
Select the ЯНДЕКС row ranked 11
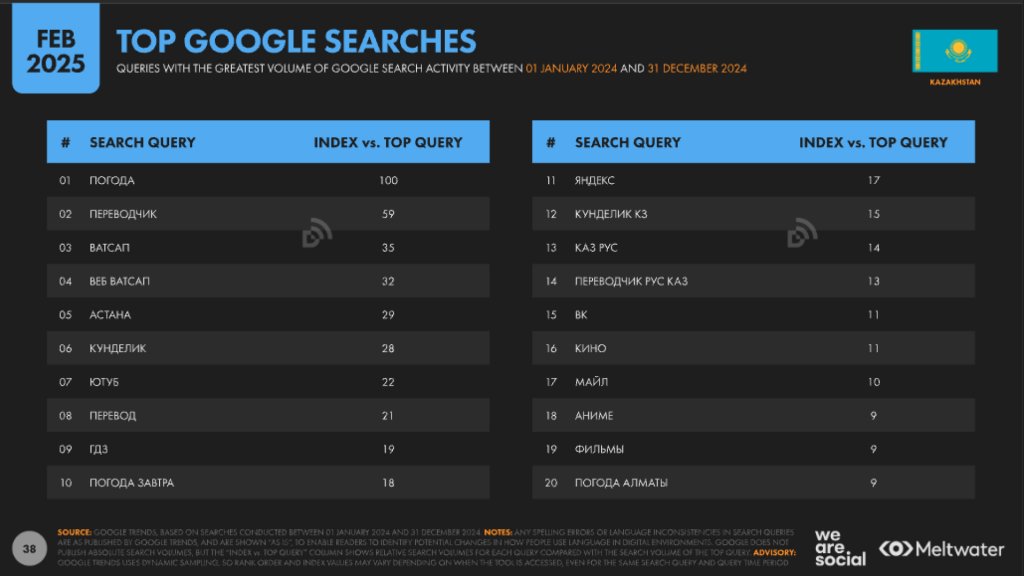point(753,180)
